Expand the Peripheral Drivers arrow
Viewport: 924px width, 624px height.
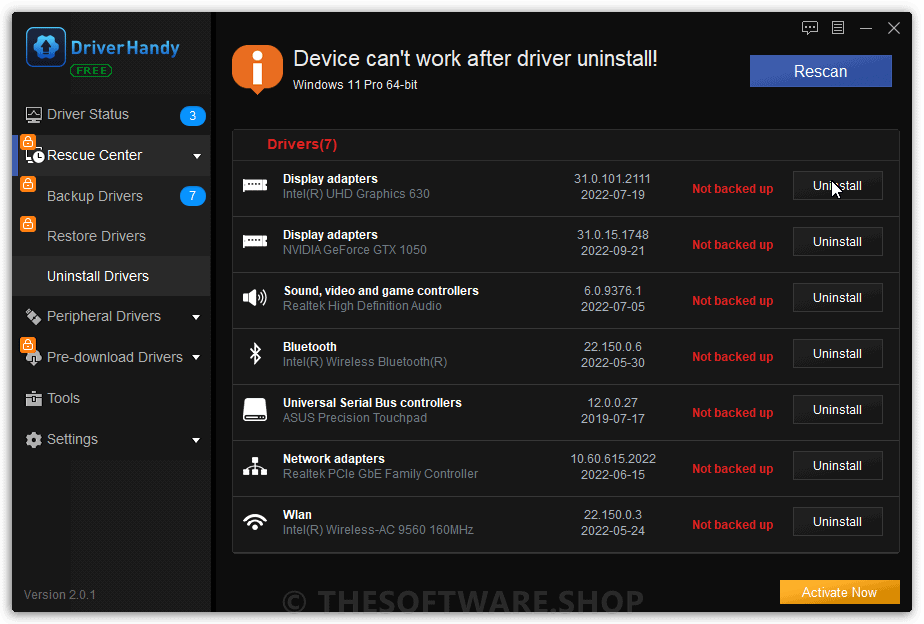[196, 318]
